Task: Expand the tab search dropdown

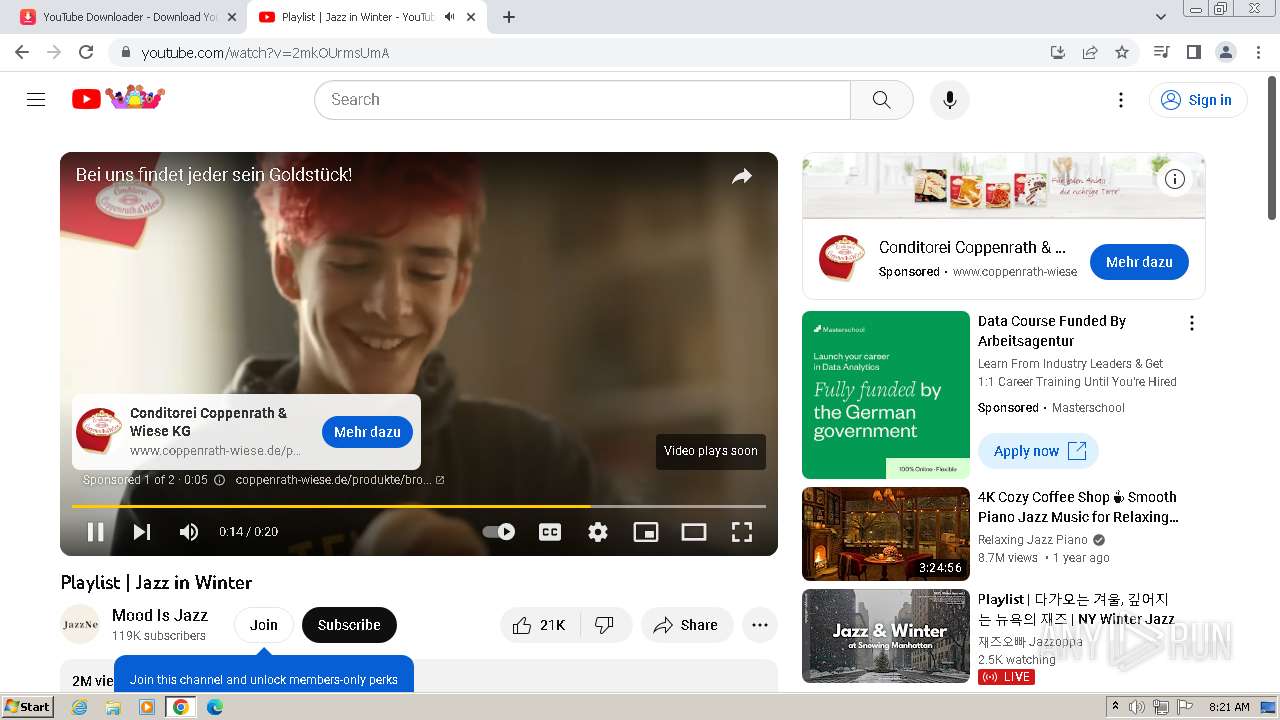Action: tap(1161, 17)
